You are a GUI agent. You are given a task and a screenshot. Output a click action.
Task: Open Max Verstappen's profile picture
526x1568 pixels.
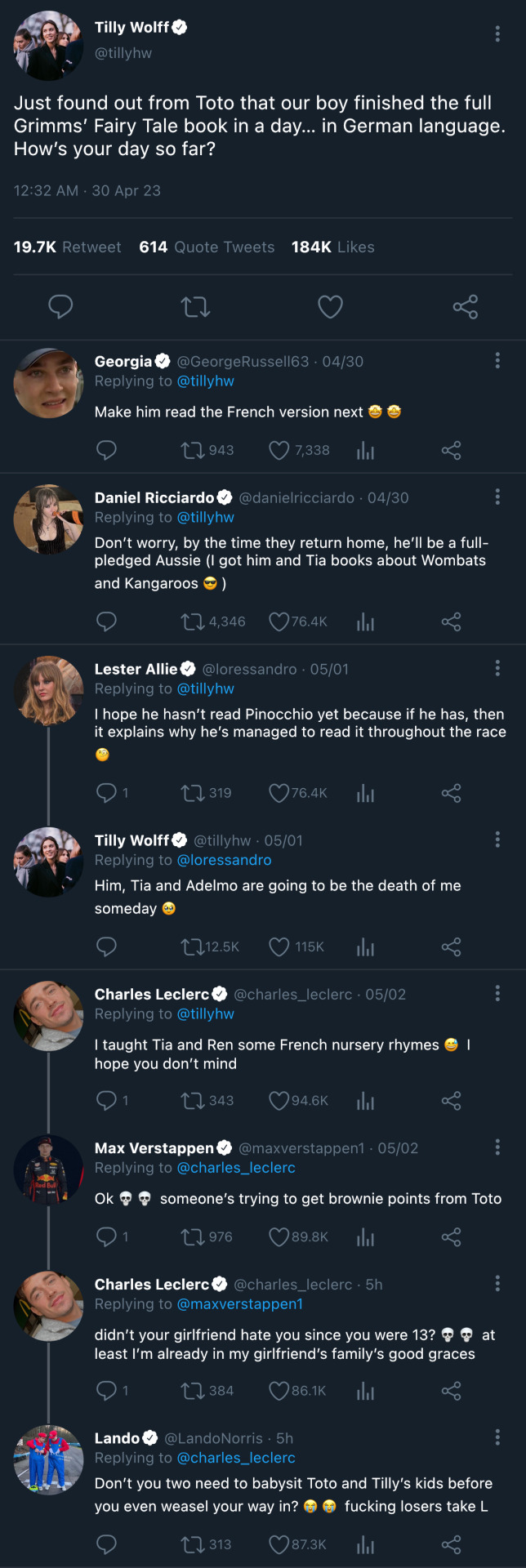(48, 1169)
